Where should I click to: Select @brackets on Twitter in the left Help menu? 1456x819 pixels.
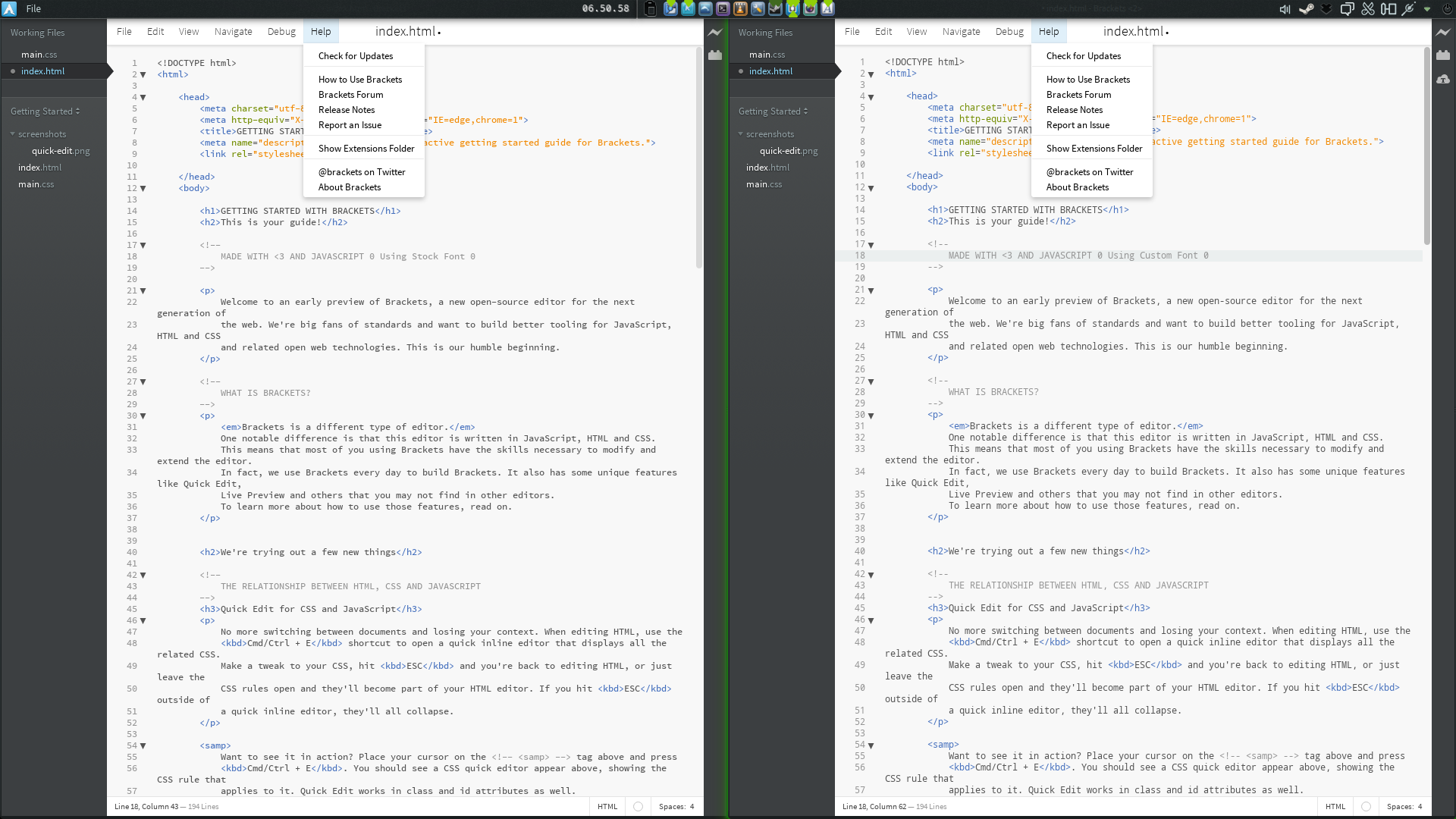(364, 172)
